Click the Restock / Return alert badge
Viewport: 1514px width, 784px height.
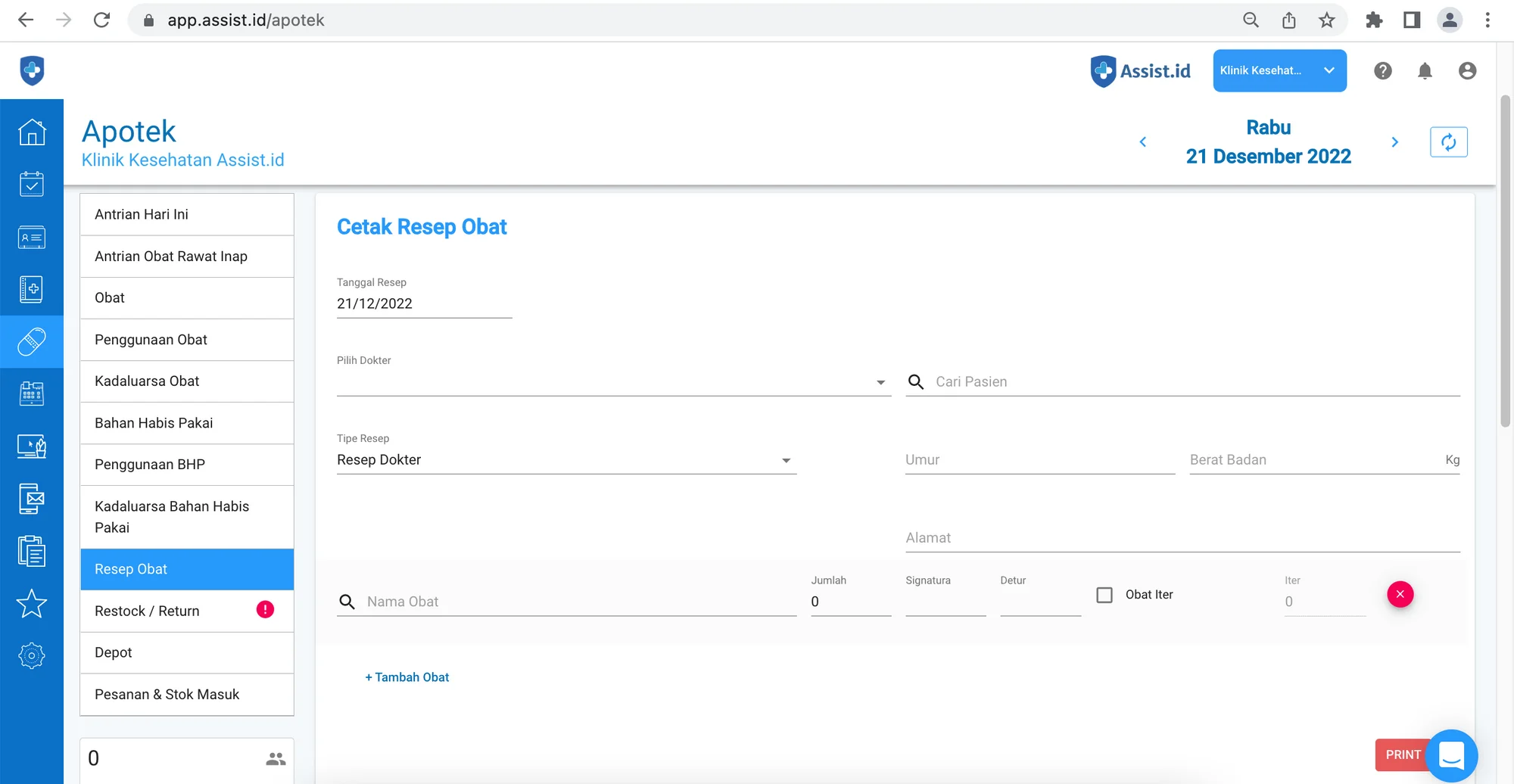point(265,609)
